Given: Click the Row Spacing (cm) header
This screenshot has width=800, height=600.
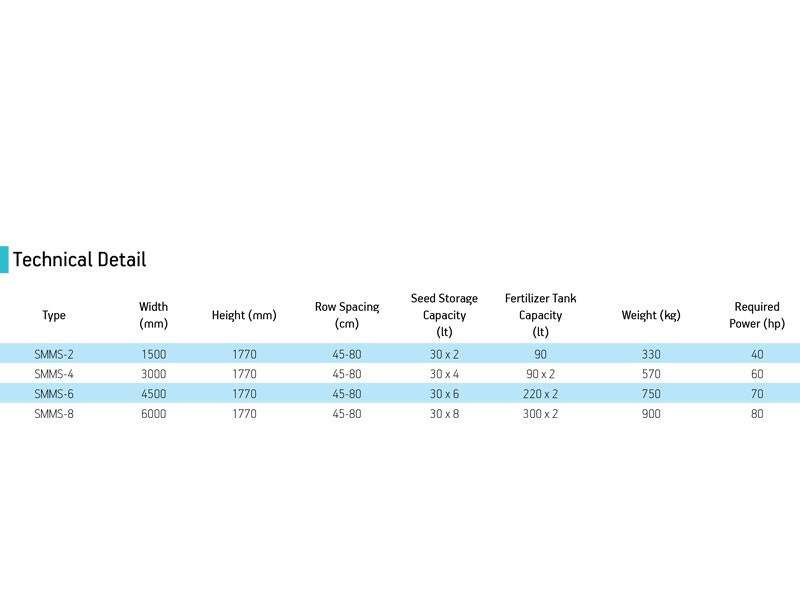Looking at the screenshot, I should point(347,315).
